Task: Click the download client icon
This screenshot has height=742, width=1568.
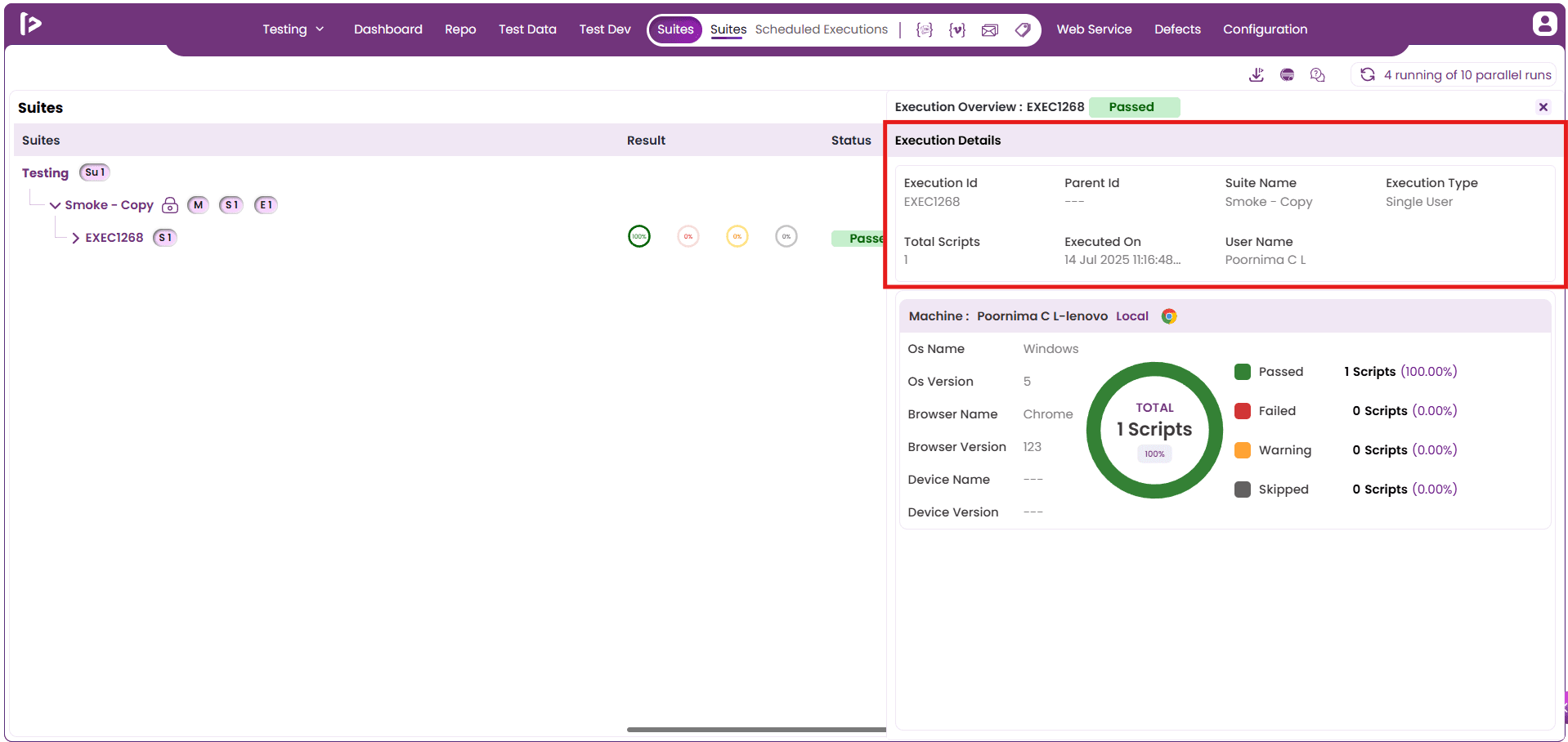Action: click(x=1257, y=75)
